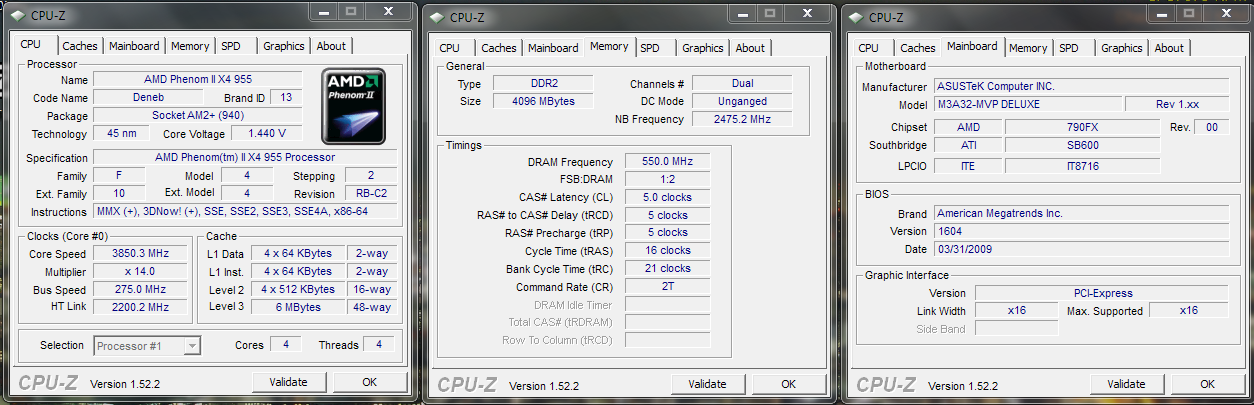Image resolution: width=1254 pixels, height=405 pixels.
Task: Click Validate in the CPU window
Action: point(289,382)
